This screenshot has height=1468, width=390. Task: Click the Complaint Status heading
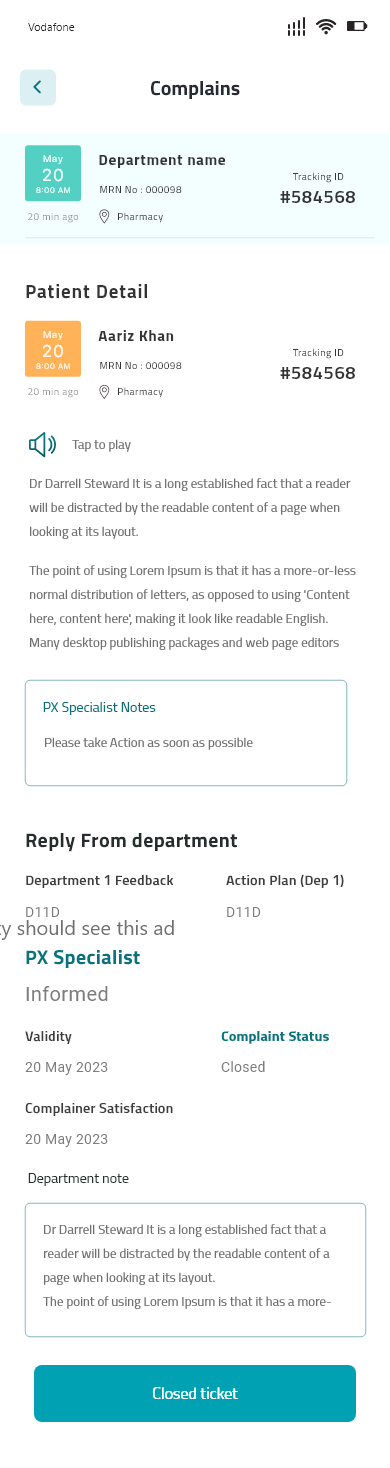[275, 1036]
